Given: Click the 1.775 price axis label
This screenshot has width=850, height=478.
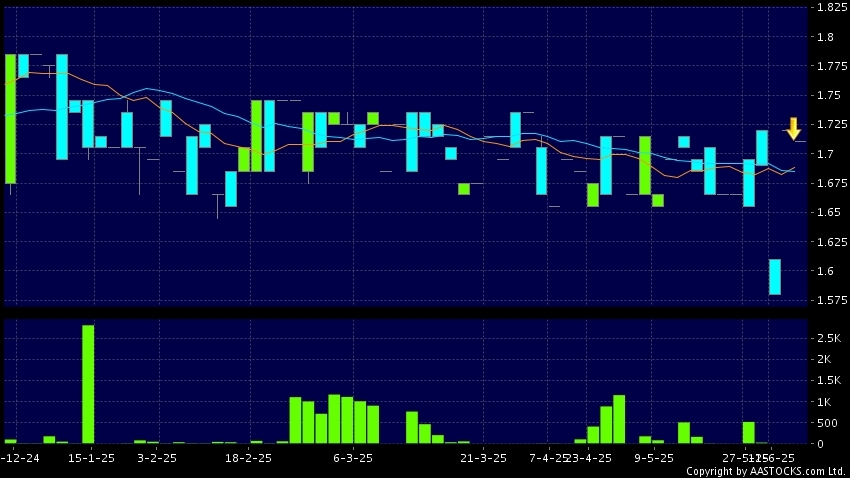Looking at the screenshot, I should (832, 66).
